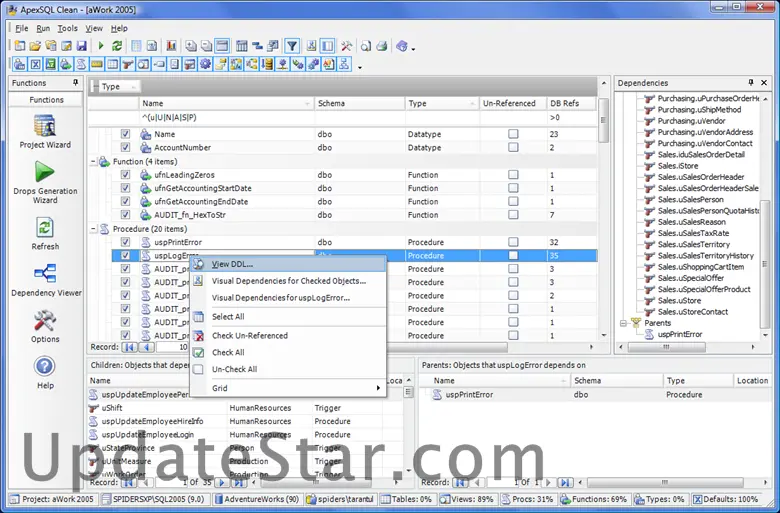Toggle the green X filter toolbar icon
This screenshot has height=513, width=780.
(51, 64)
